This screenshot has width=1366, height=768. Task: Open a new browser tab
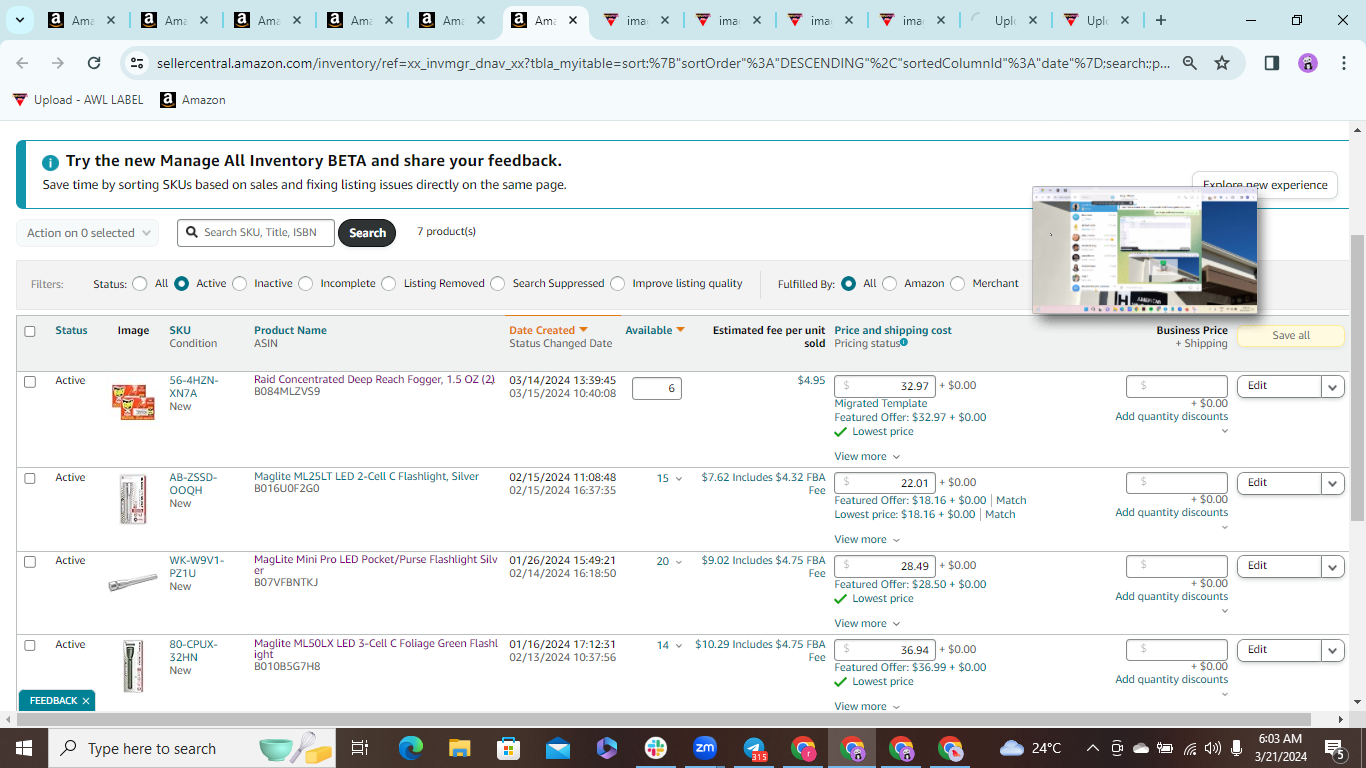pos(1161,20)
